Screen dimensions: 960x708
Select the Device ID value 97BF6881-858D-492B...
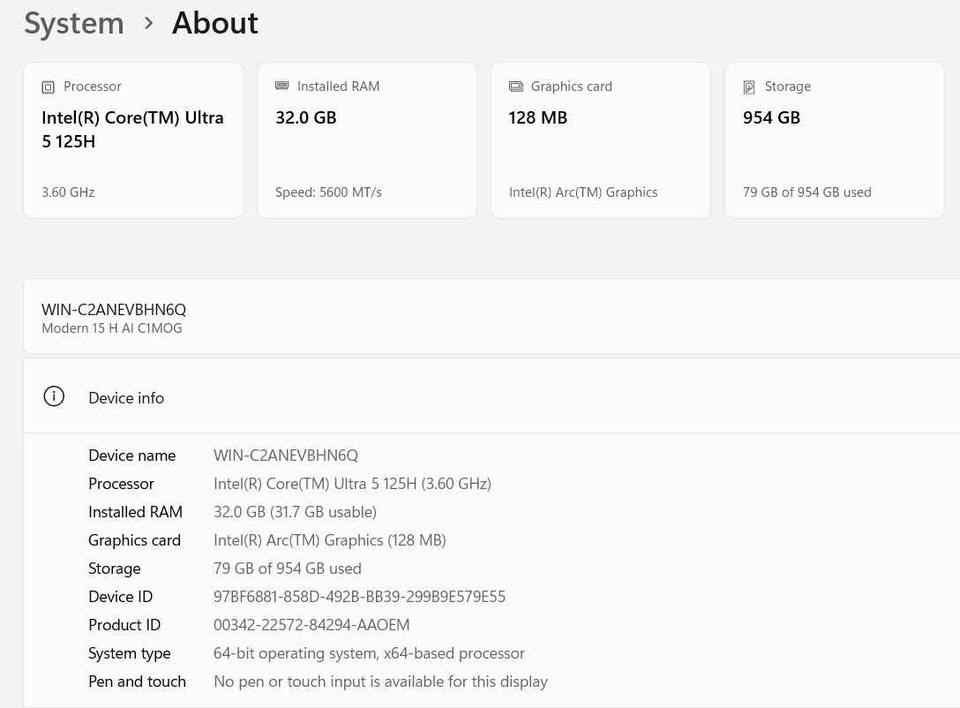[359, 597]
